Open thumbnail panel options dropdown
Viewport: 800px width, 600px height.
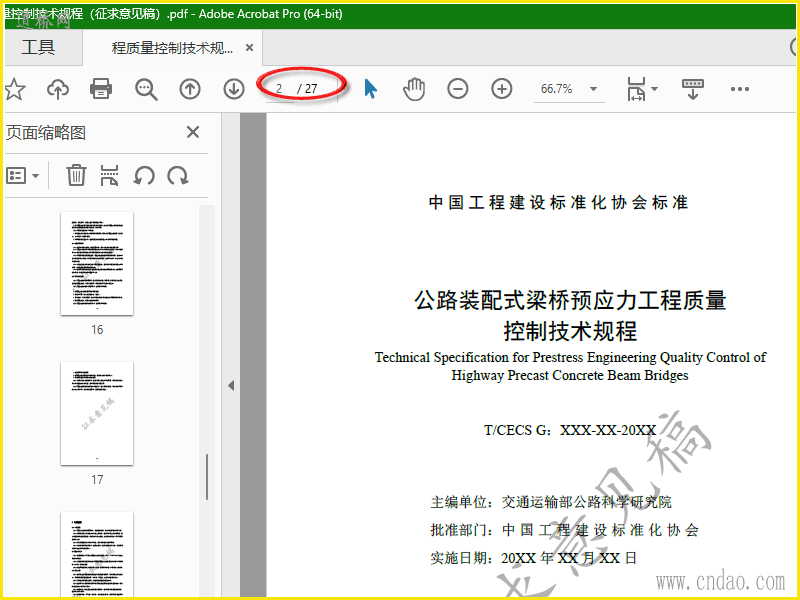(22, 176)
